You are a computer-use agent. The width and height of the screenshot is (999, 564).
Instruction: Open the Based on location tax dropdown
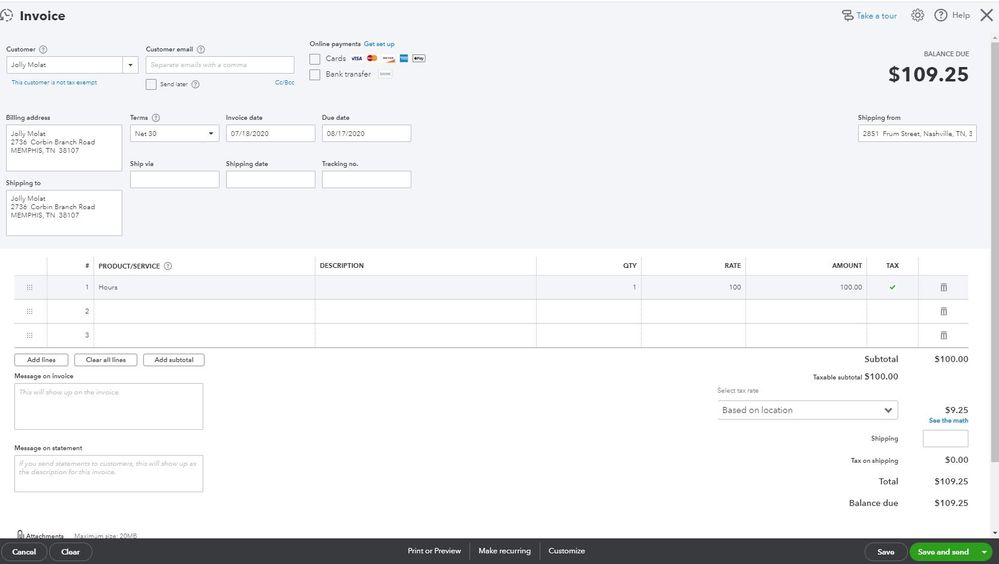click(808, 410)
